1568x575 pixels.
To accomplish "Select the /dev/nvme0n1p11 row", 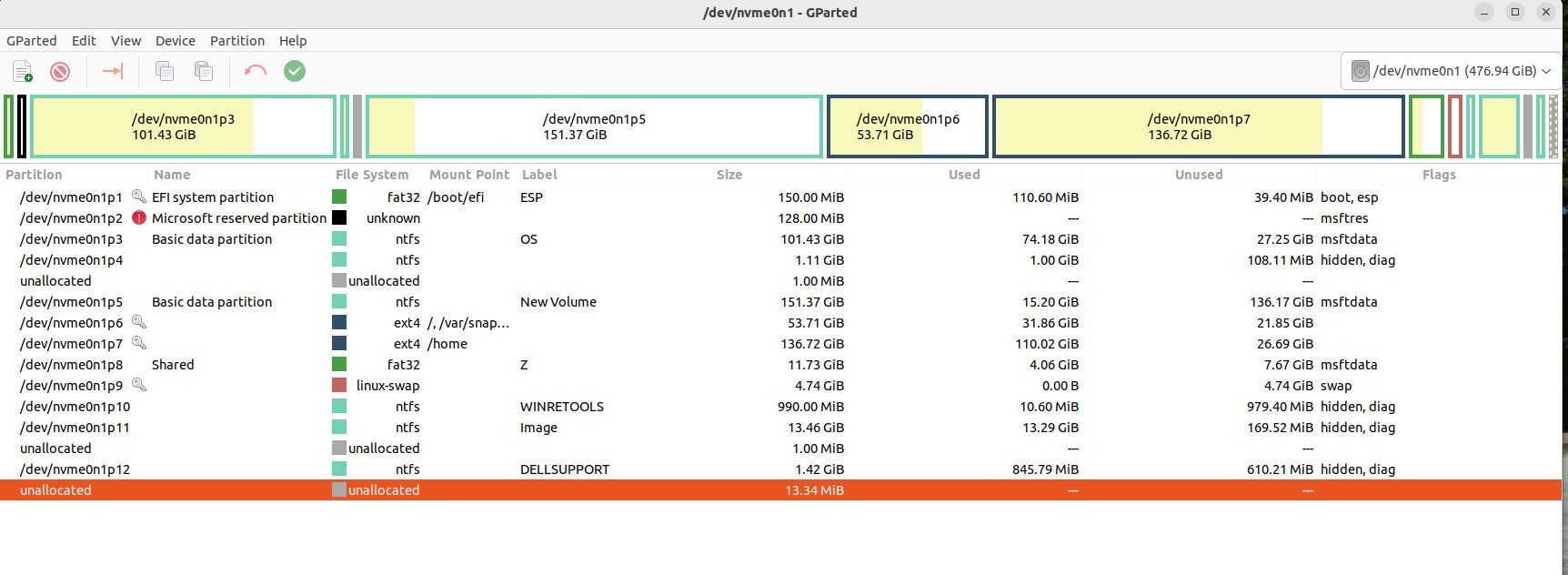I will (780, 427).
